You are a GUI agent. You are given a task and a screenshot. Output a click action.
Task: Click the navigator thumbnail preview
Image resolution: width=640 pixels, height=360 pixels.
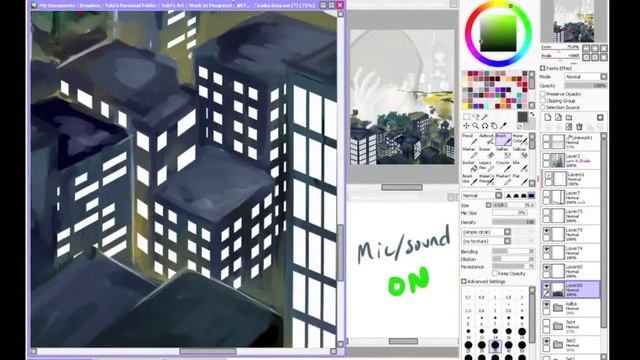pyautogui.click(x=573, y=21)
